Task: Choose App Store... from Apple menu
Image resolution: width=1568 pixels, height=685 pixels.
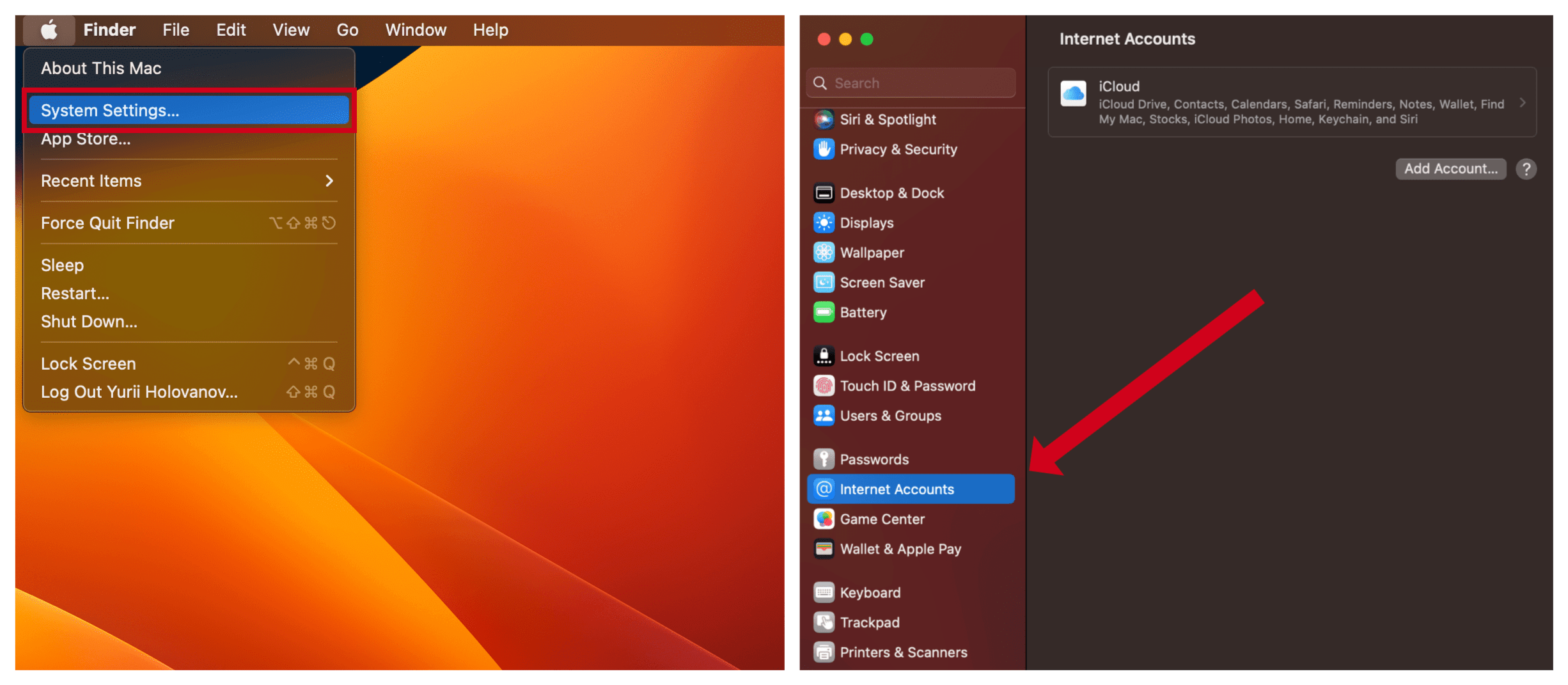Action: pyautogui.click(x=189, y=139)
